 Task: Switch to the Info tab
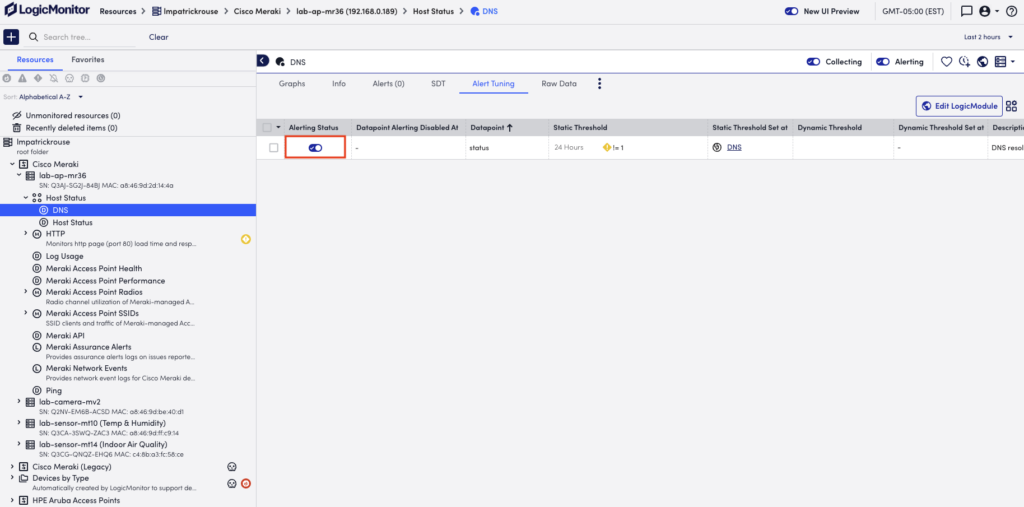pyautogui.click(x=339, y=84)
